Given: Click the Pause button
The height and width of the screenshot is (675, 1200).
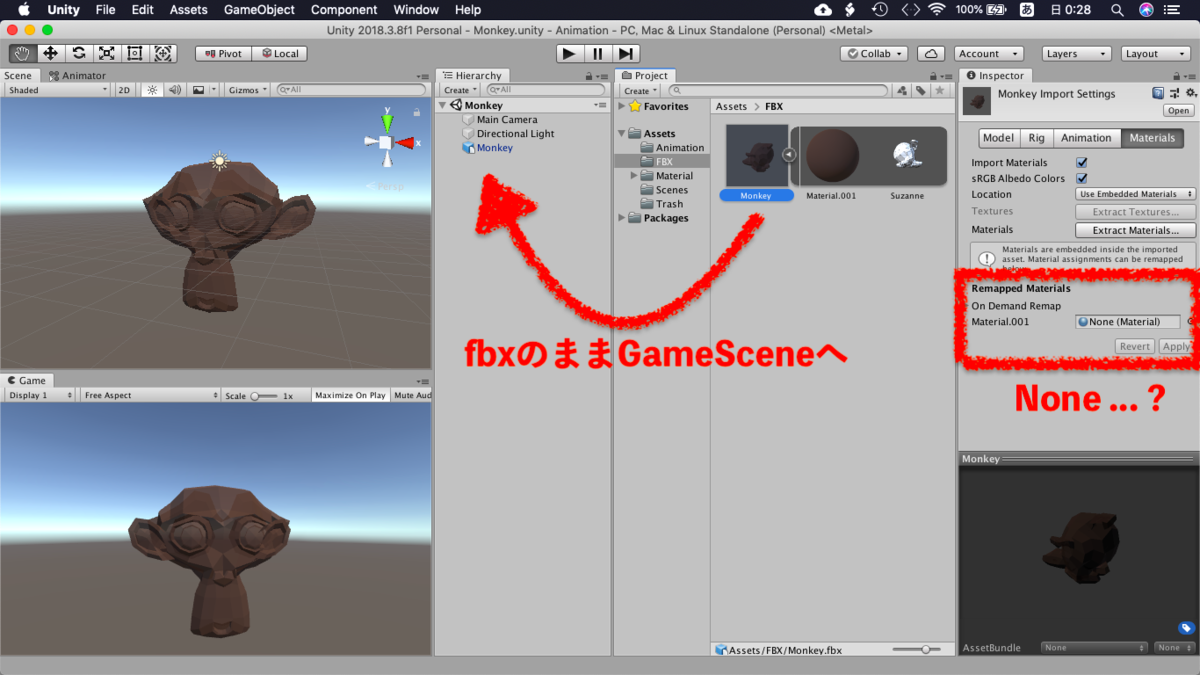Looking at the screenshot, I should pos(597,53).
